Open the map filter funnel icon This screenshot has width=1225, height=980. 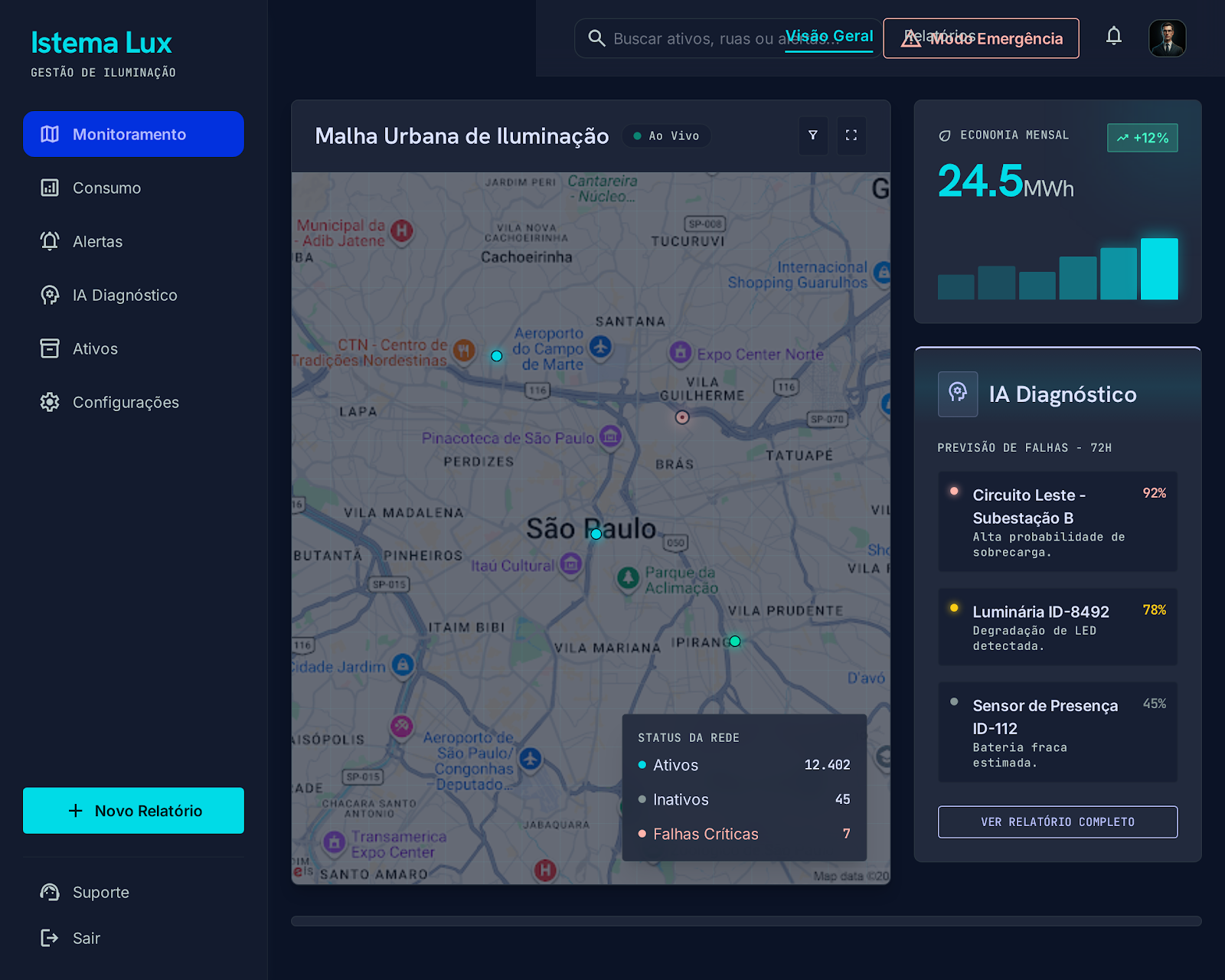click(813, 136)
